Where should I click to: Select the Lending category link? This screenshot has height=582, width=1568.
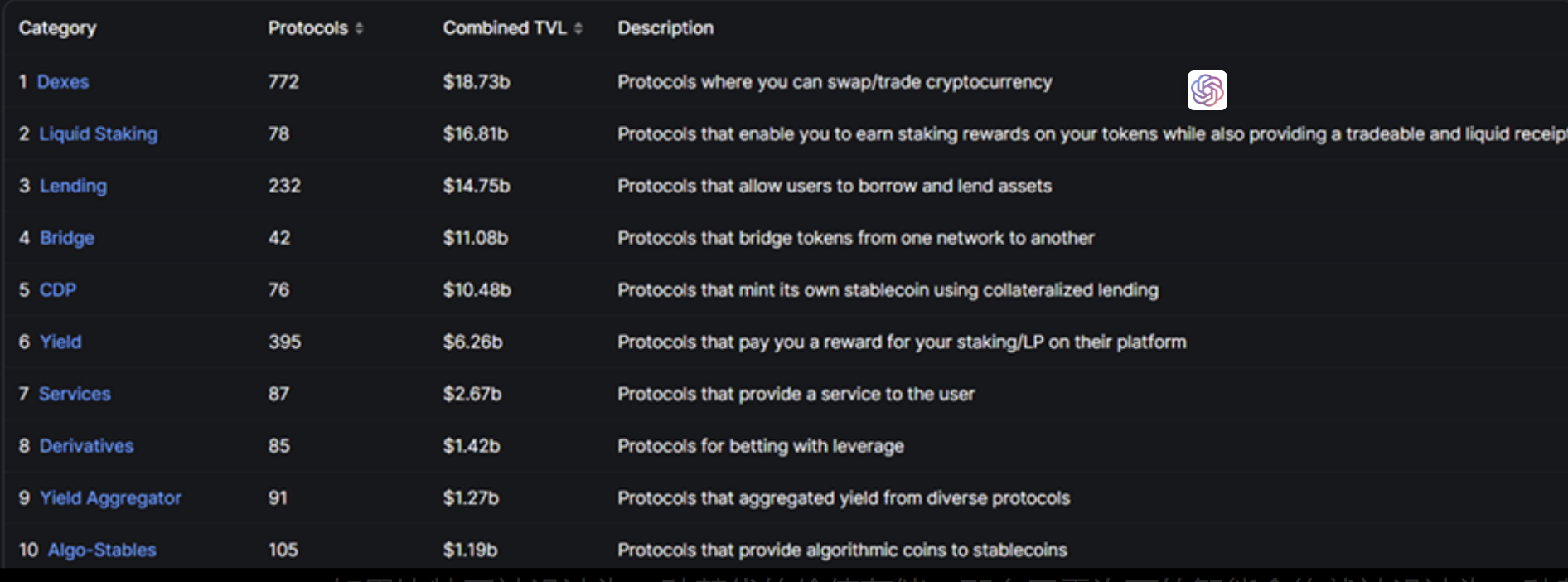pos(74,186)
